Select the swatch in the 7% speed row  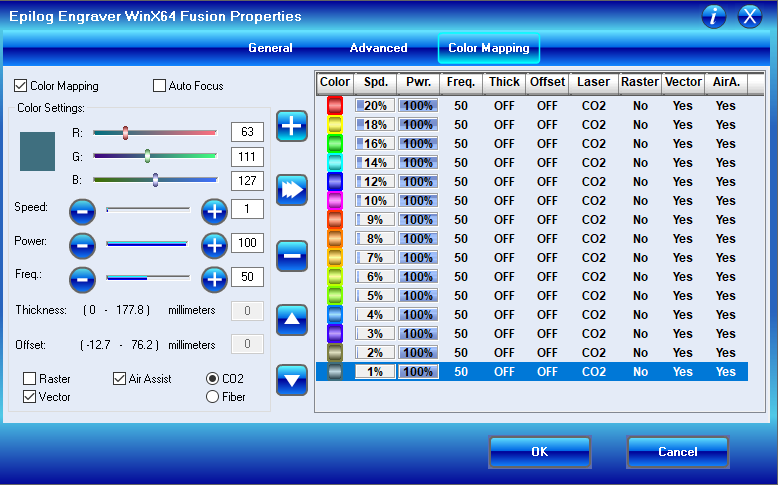click(335, 258)
